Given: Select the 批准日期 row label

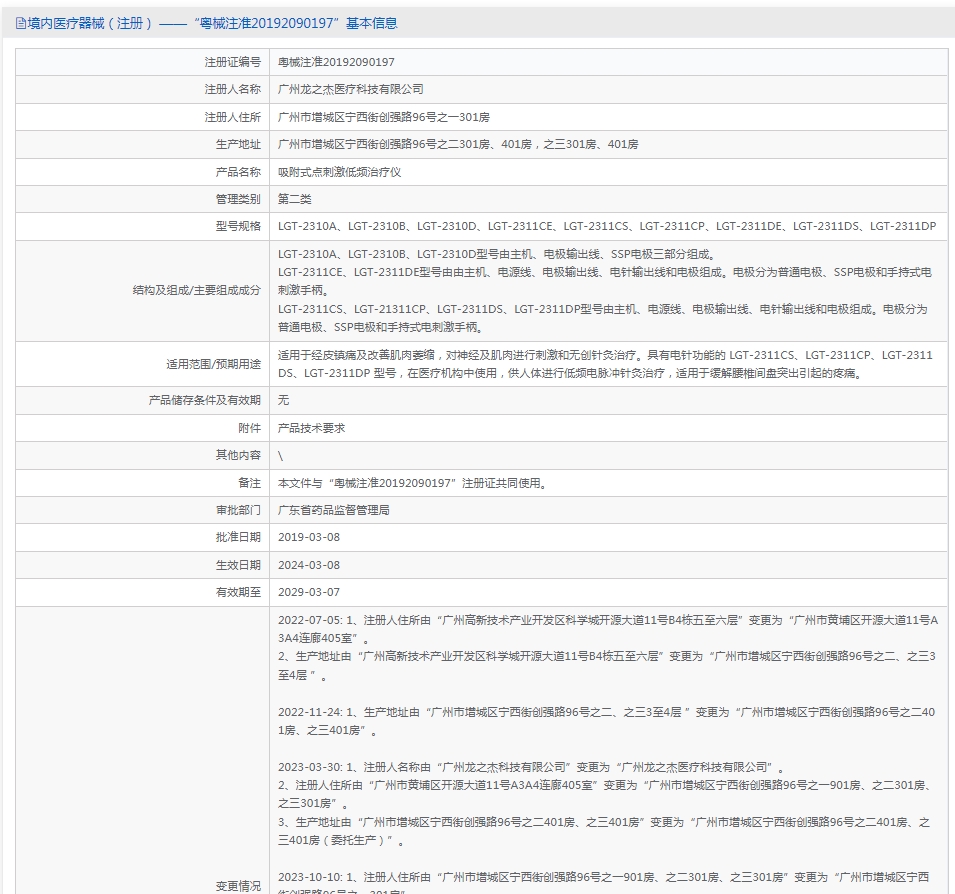Looking at the screenshot, I should coord(238,537).
